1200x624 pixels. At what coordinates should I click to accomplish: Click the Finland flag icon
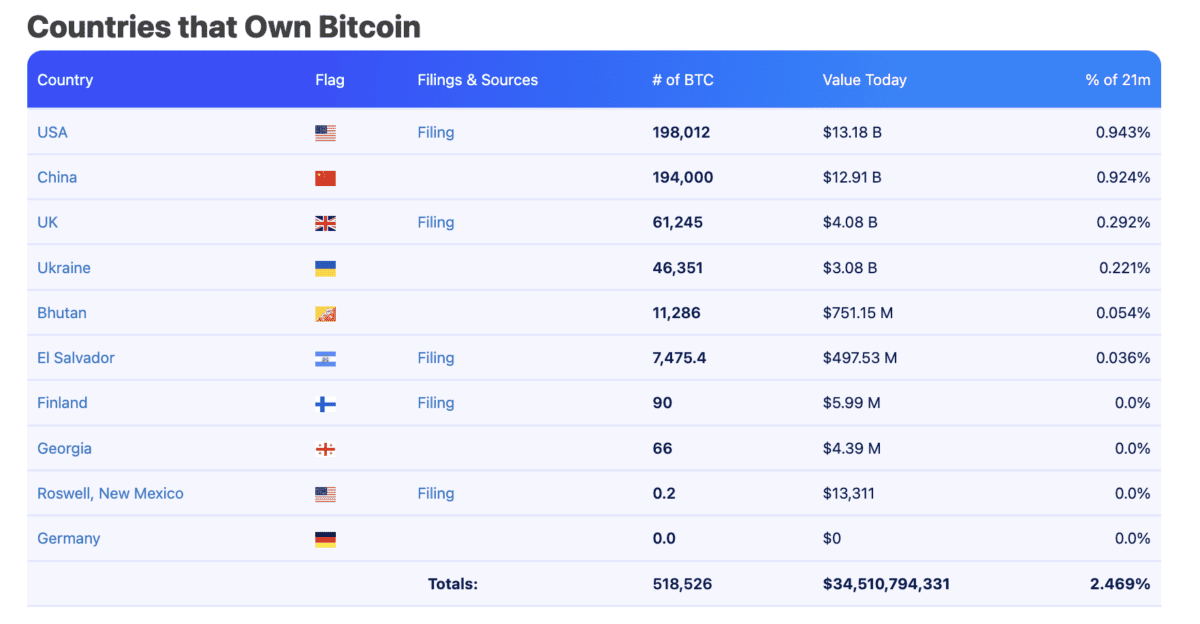(325, 402)
